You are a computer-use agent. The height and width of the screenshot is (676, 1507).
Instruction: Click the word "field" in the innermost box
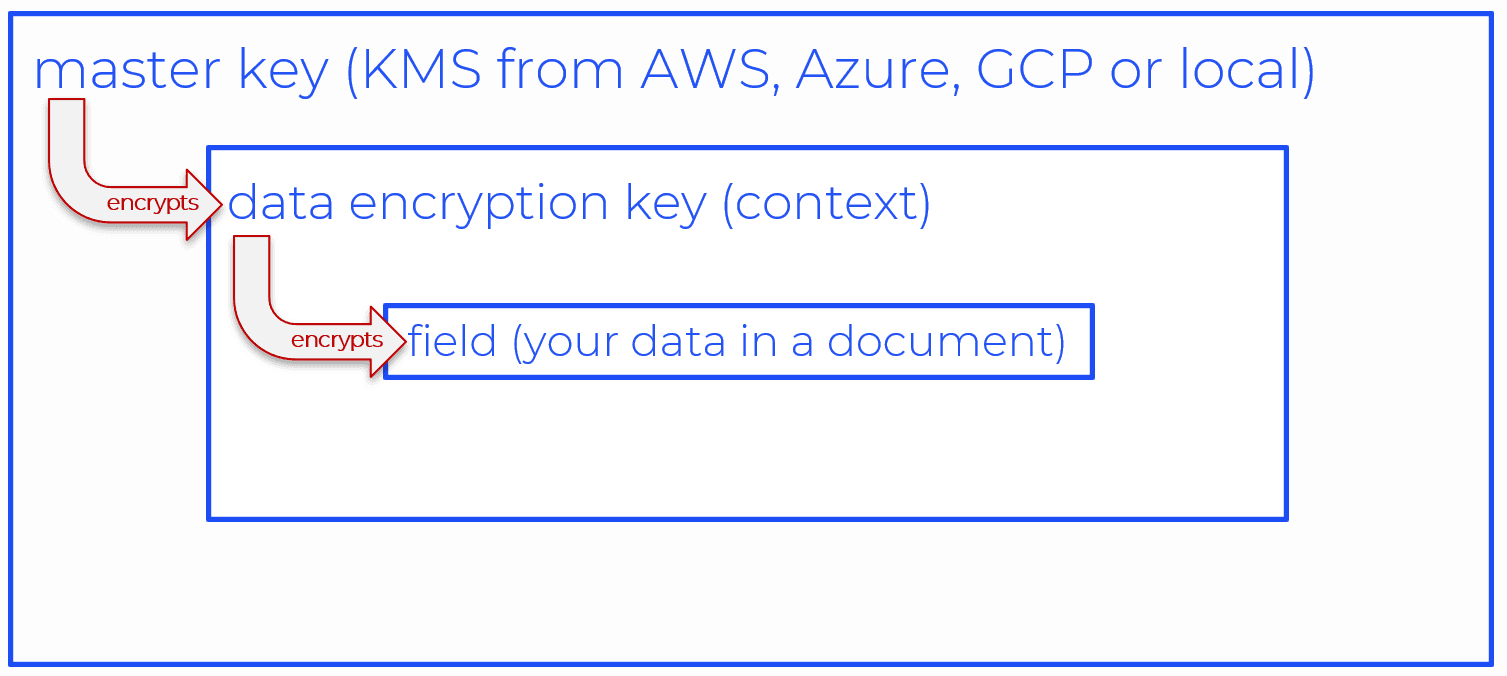[452, 341]
